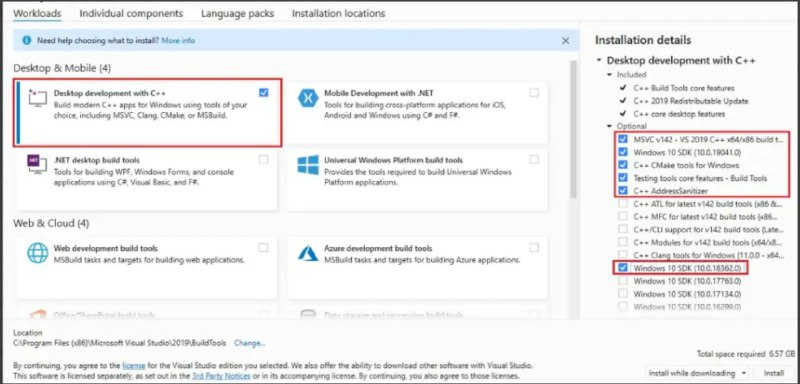Uncheck C++ AddressSanitizer option

point(623,191)
